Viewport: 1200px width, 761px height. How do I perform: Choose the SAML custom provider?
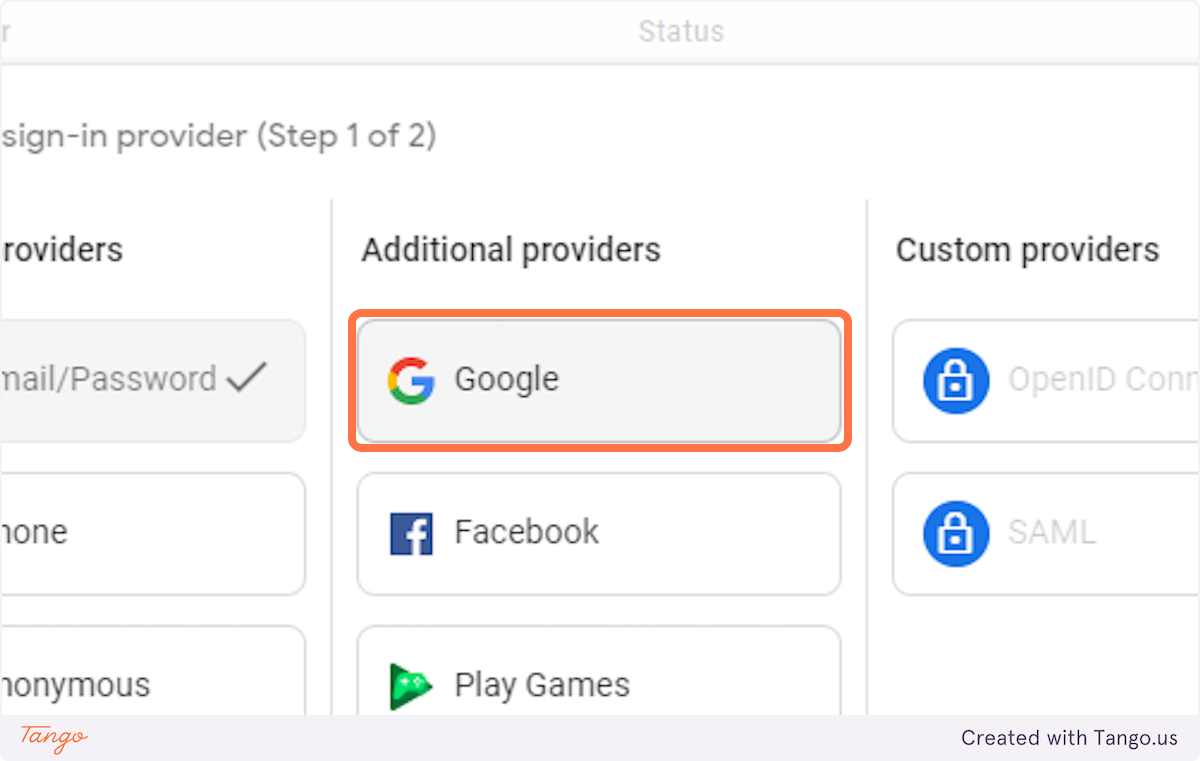pos(1046,534)
